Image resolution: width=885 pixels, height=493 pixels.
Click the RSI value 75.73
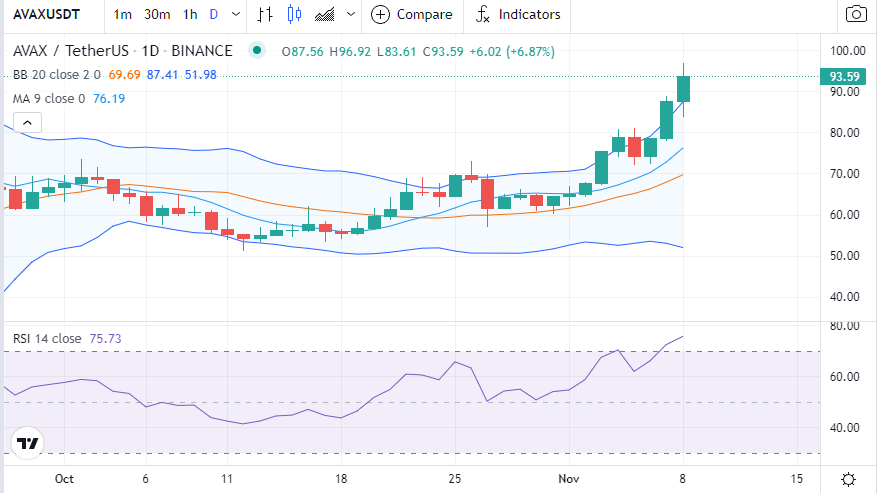tap(106, 338)
